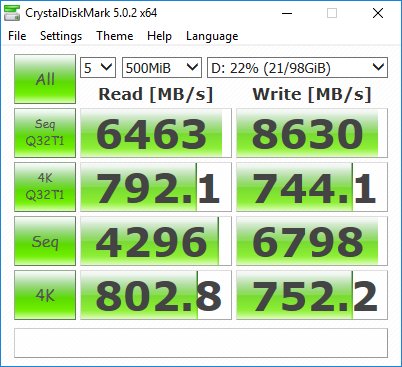Image resolution: width=402 pixels, height=367 pixels.
Task: Open the Settings menu
Action: point(61,36)
